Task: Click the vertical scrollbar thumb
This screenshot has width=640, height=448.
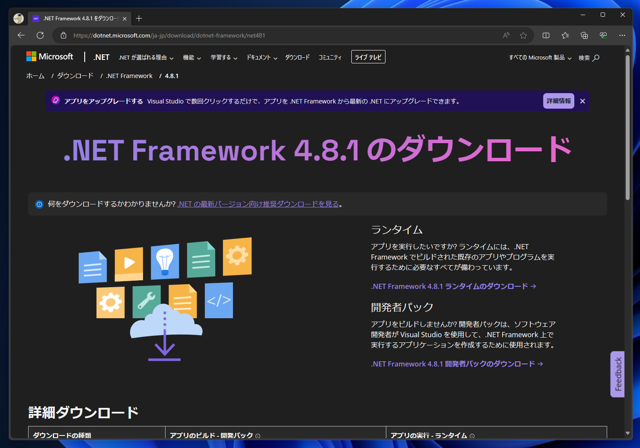Action: click(x=628, y=126)
